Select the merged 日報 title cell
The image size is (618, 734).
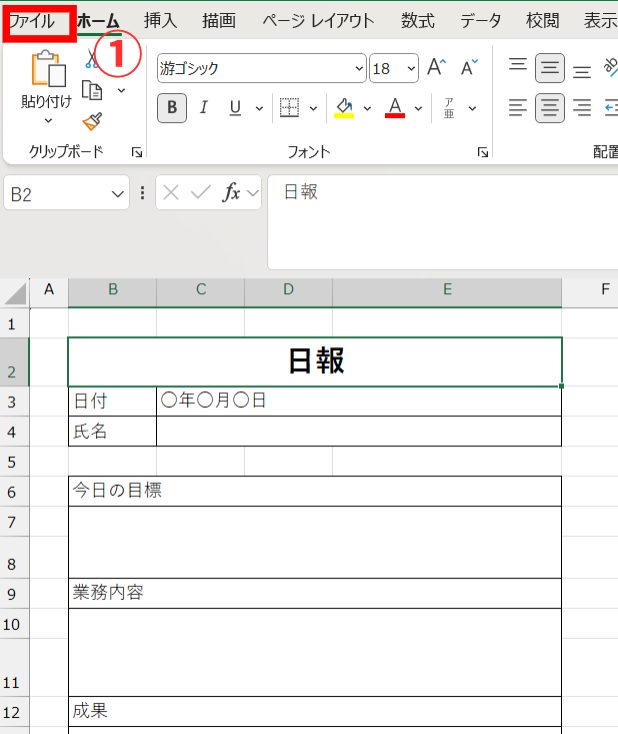pos(315,362)
